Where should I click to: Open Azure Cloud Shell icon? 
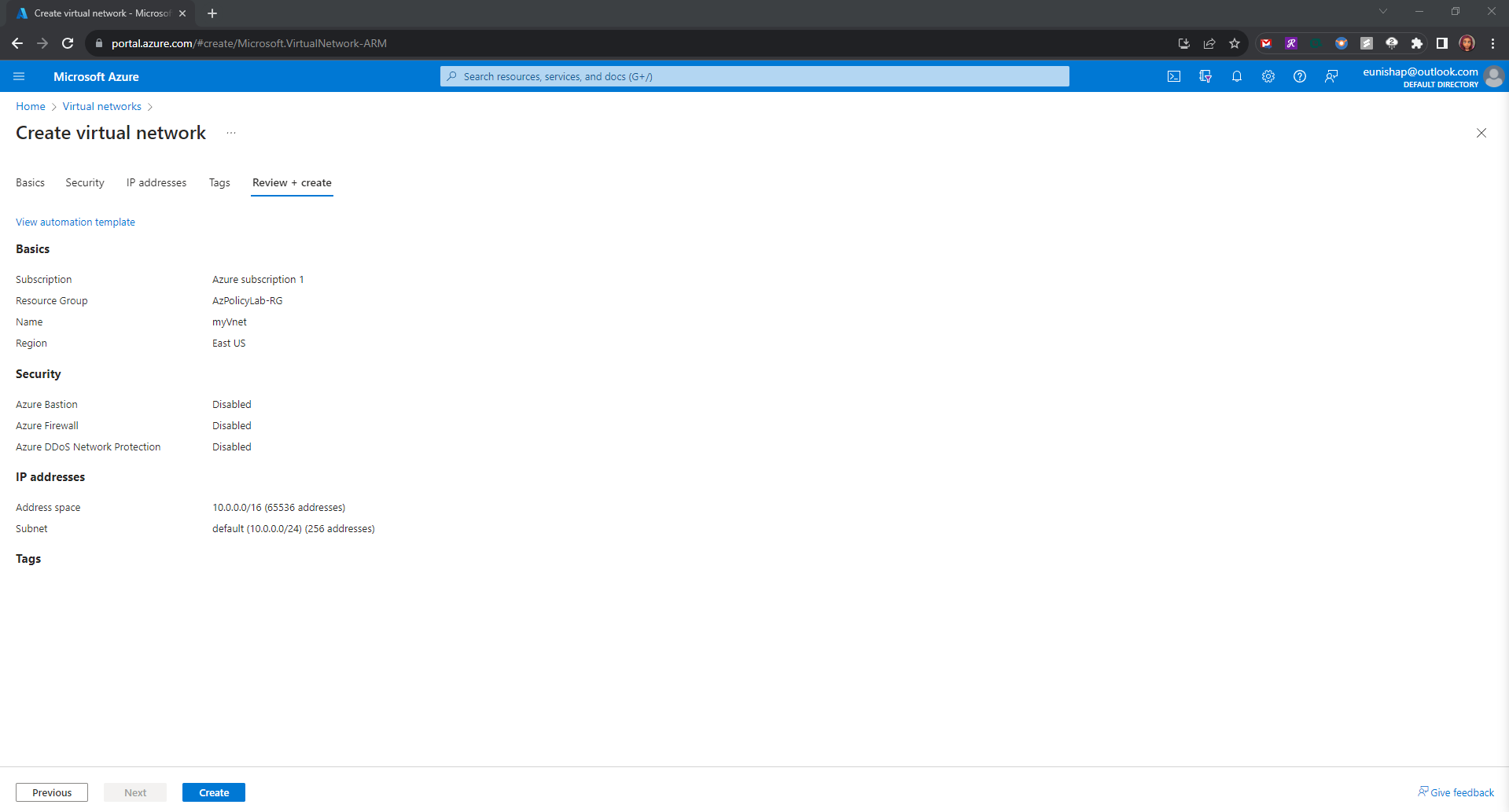coord(1174,76)
